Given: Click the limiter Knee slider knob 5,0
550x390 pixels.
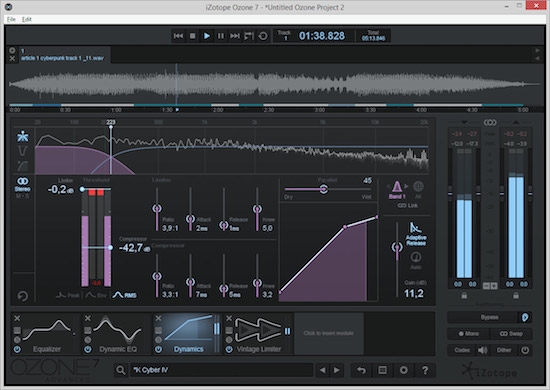Looking at the screenshot, I should pyautogui.click(x=257, y=209).
